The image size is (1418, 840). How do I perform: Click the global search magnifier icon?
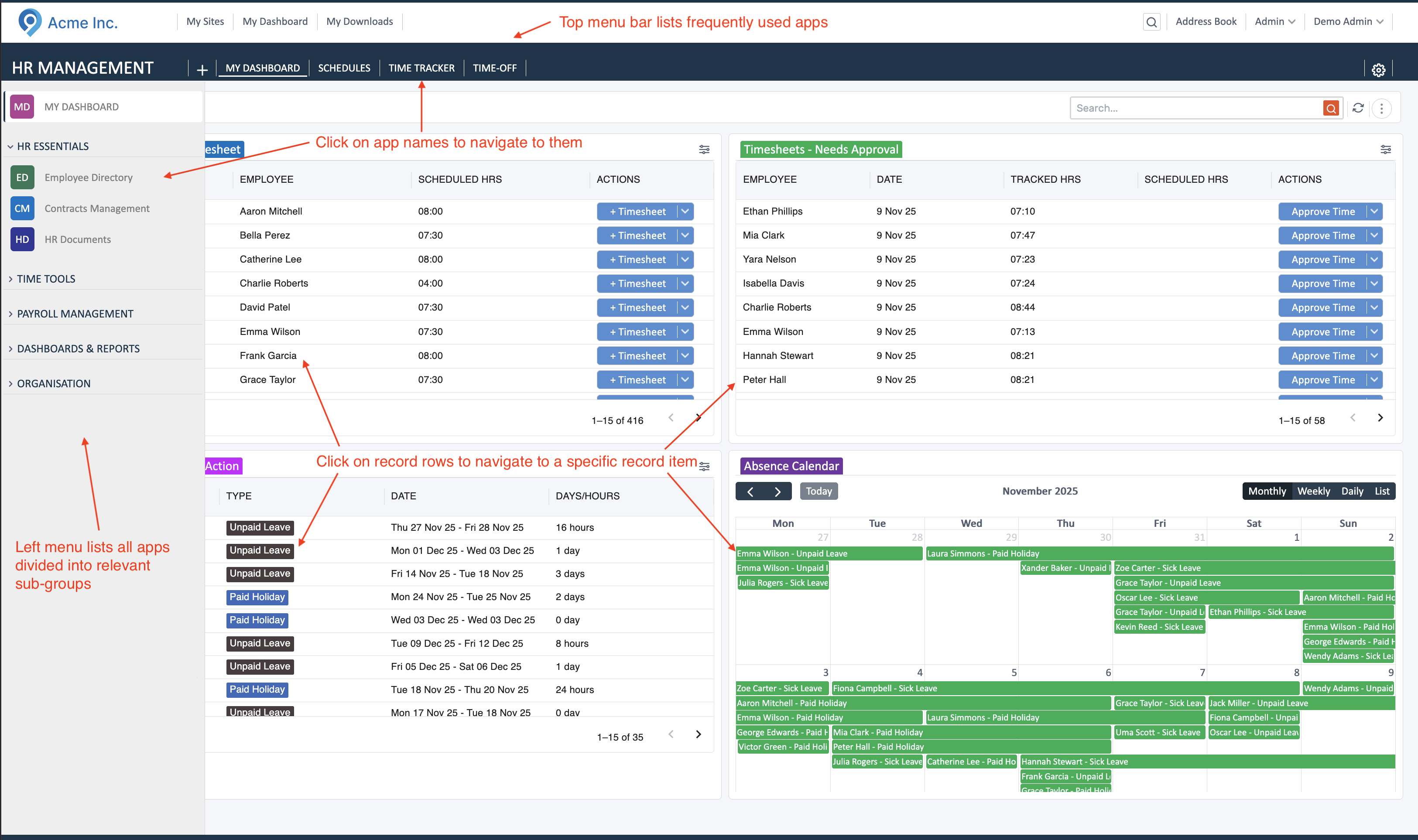coord(1151,22)
